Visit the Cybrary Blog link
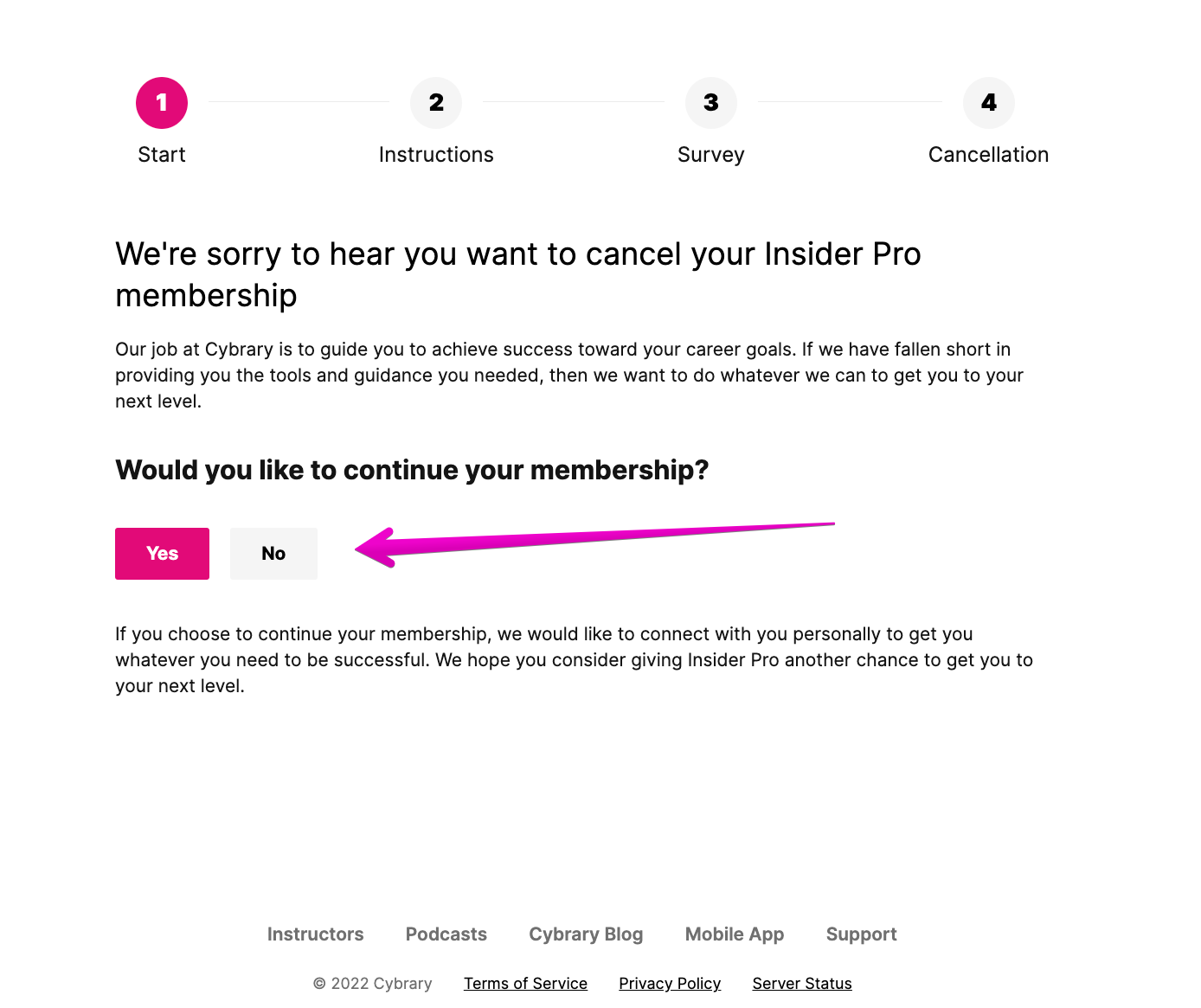Image resolution: width=1201 pixels, height=1008 pixels. tap(586, 934)
